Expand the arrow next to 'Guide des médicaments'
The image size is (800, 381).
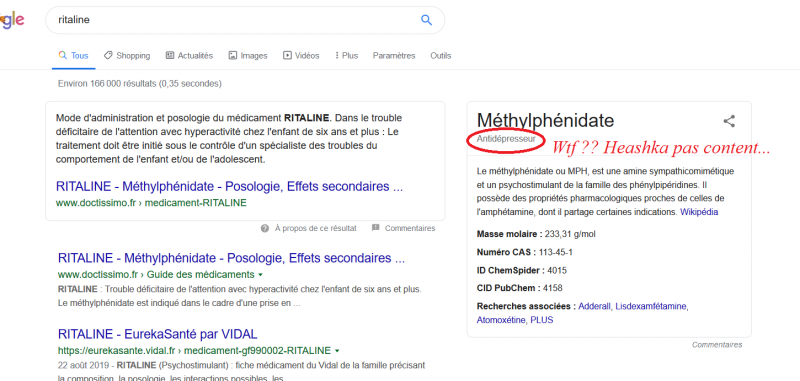point(261,275)
